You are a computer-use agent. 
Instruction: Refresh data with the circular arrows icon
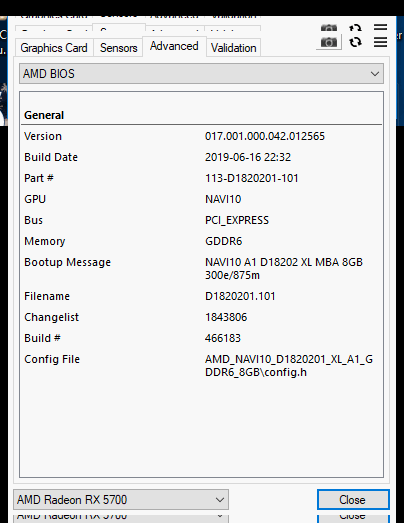coord(355,42)
